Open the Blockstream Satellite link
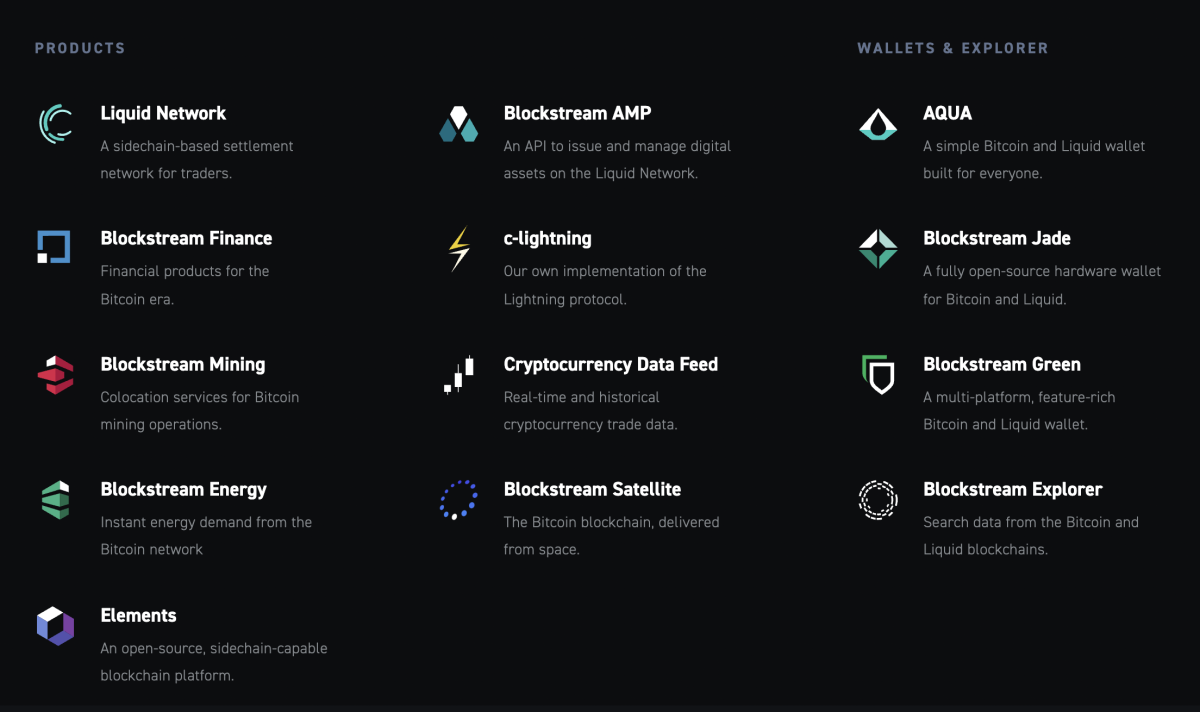The width and height of the screenshot is (1200, 712). tap(592, 489)
